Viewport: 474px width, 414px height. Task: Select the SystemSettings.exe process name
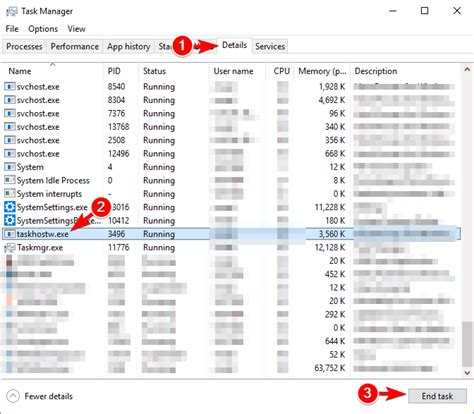[x=52, y=207]
